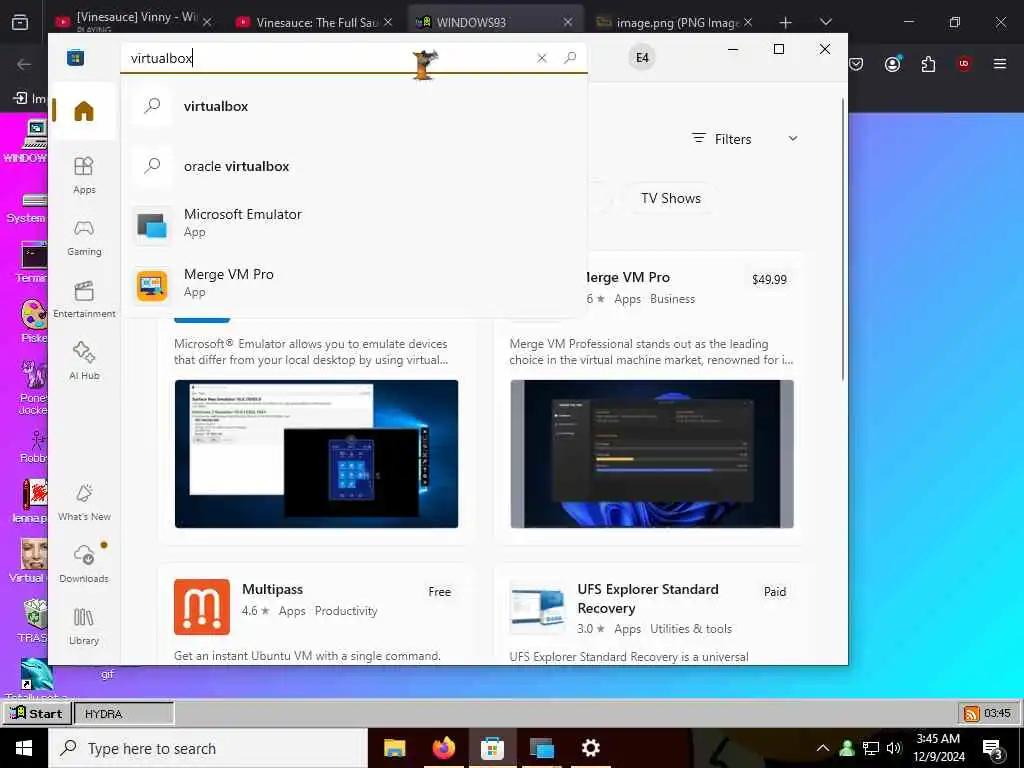
Task: Open the Microsoft Emulator screenshot thumbnail
Action: click(x=316, y=454)
